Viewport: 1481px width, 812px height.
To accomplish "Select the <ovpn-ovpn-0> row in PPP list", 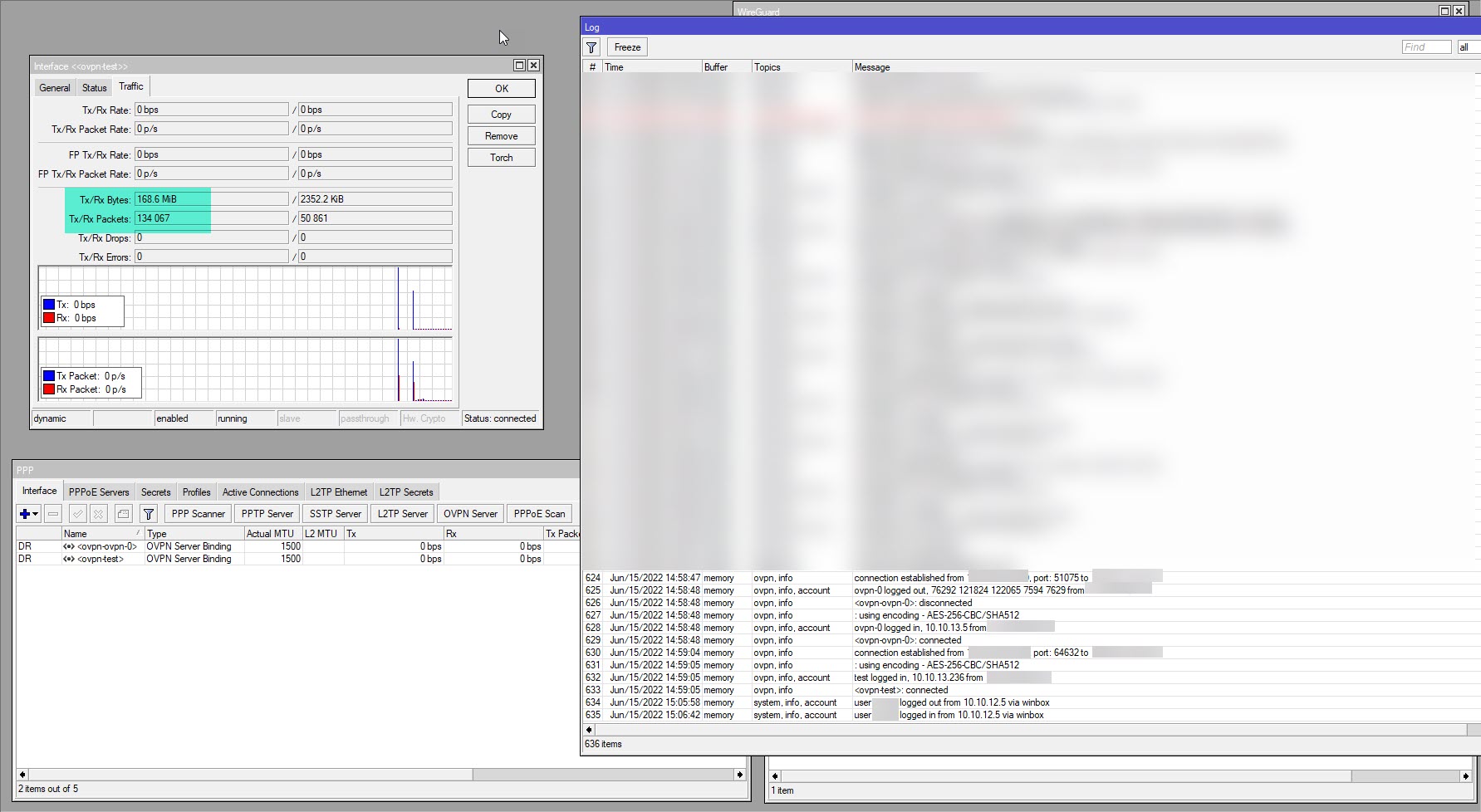I will (297, 546).
